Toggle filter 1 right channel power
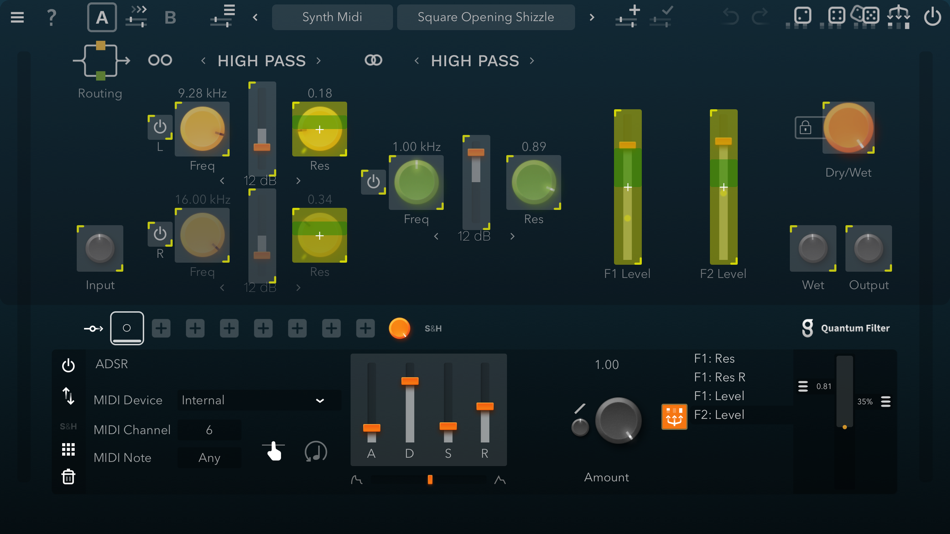This screenshot has height=534, width=950. [x=160, y=234]
